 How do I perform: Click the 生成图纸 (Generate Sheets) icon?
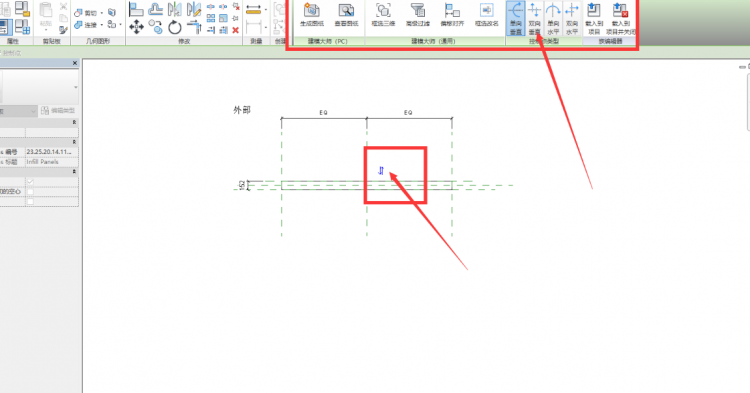click(312, 15)
